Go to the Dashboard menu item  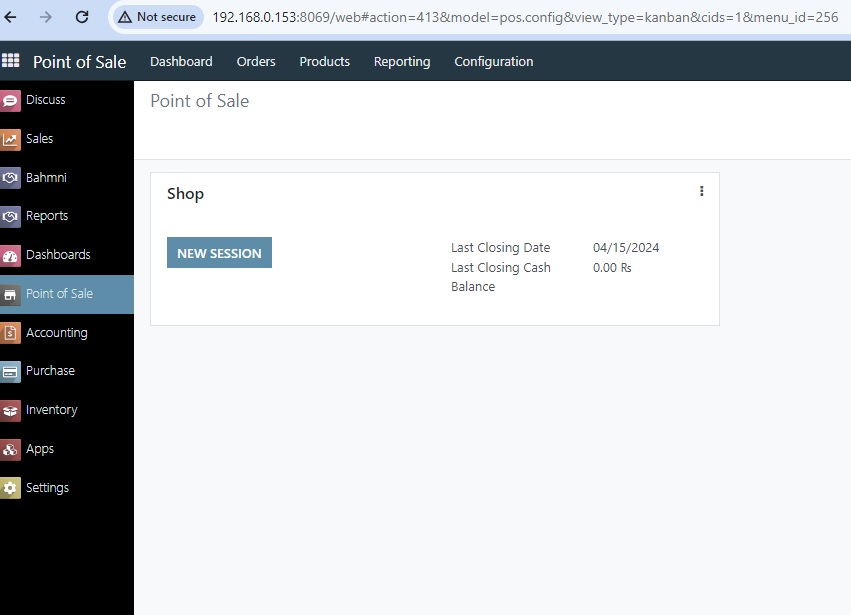[181, 62]
